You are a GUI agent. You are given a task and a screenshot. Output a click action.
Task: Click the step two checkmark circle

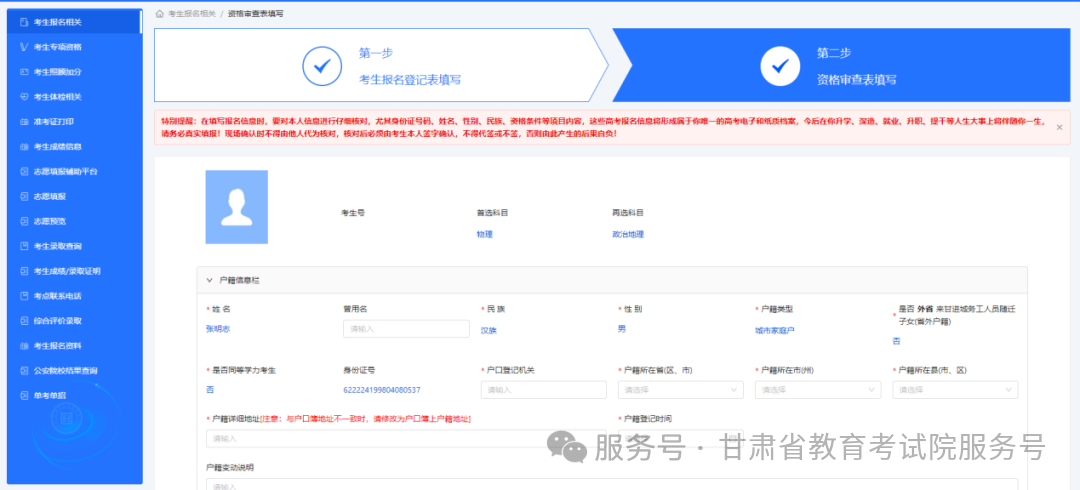click(780, 65)
